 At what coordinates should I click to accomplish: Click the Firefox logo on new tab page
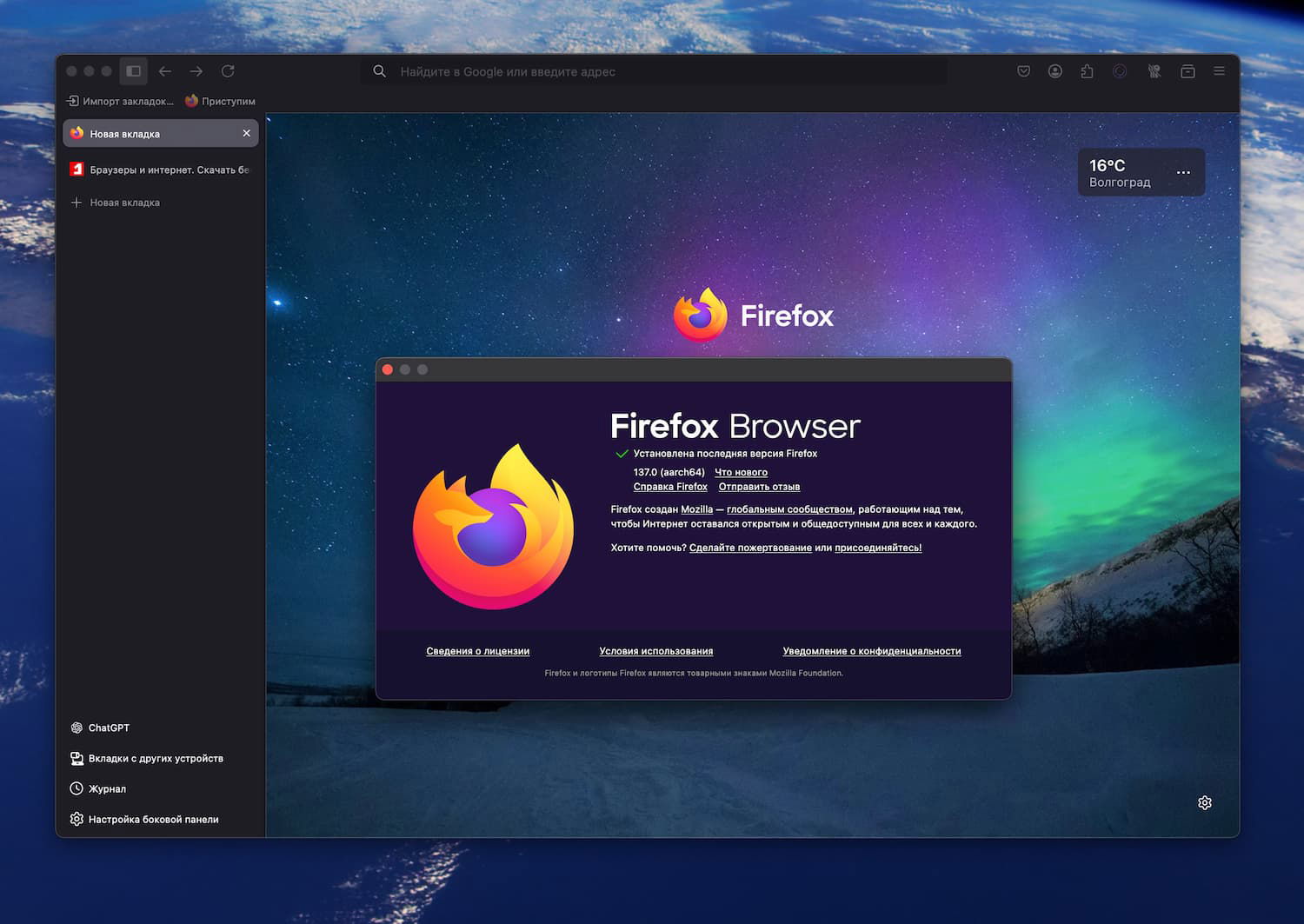[701, 314]
